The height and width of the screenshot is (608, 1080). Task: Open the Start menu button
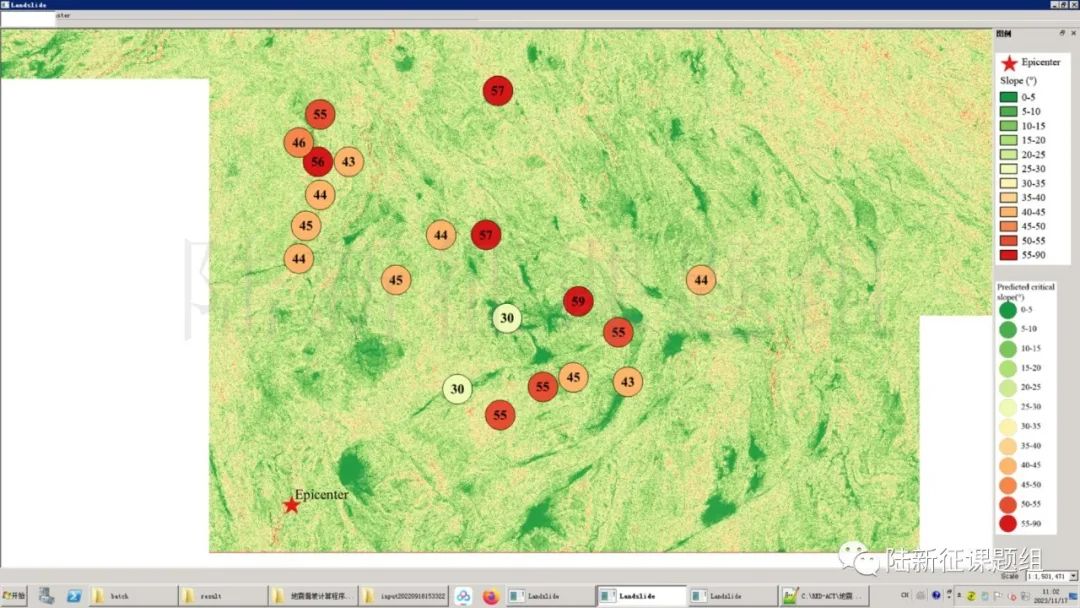(x=14, y=596)
